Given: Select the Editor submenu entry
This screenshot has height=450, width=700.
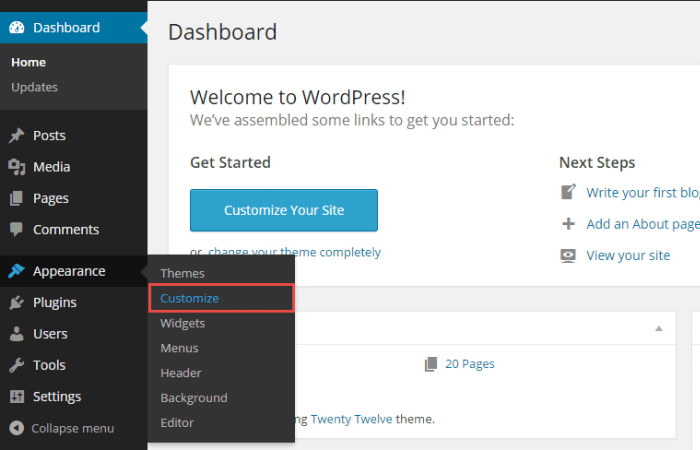Looking at the screenshot, I should pyautogui.click(x=177, y=423).
